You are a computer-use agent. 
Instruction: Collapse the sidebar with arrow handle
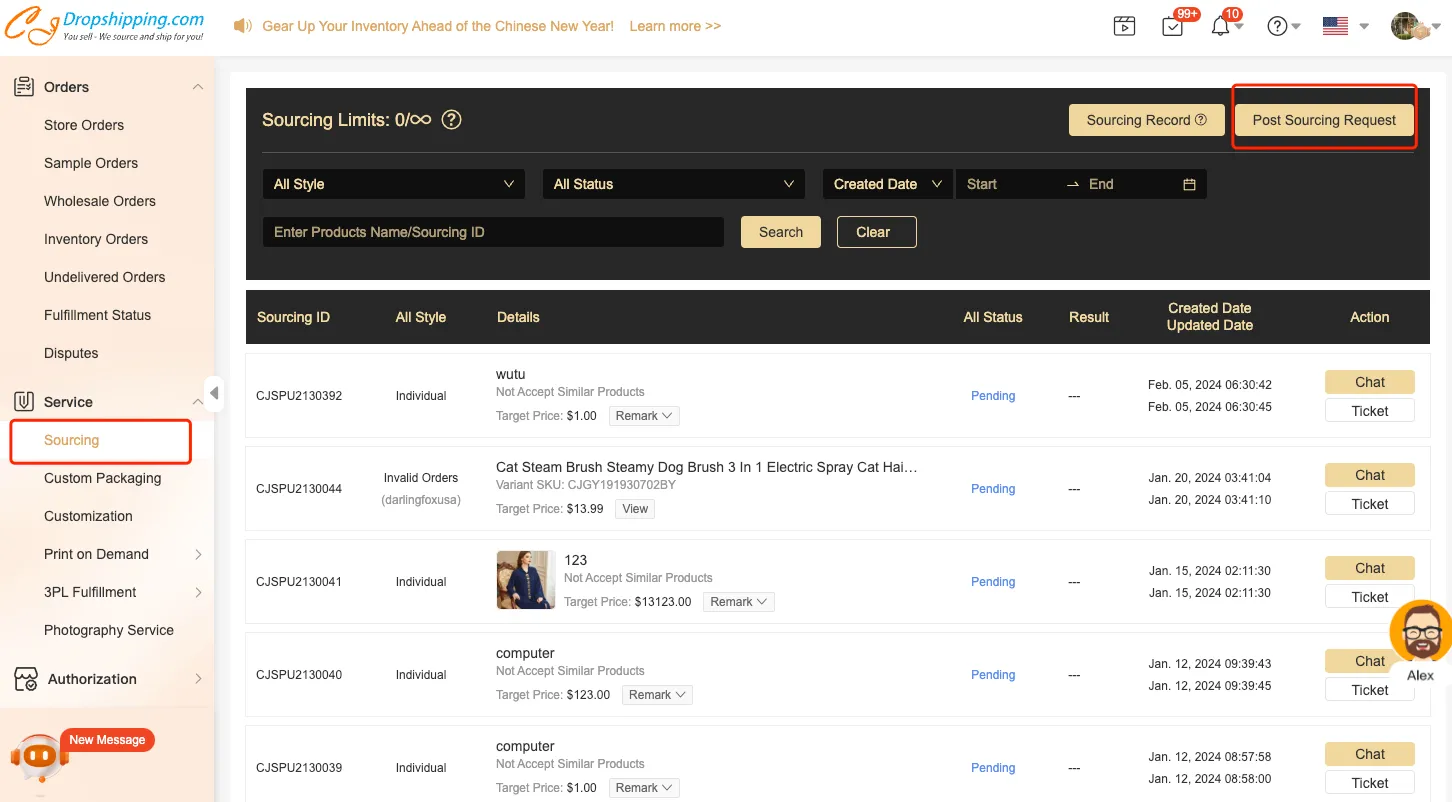pyautogui.click(x=213, y=393)
